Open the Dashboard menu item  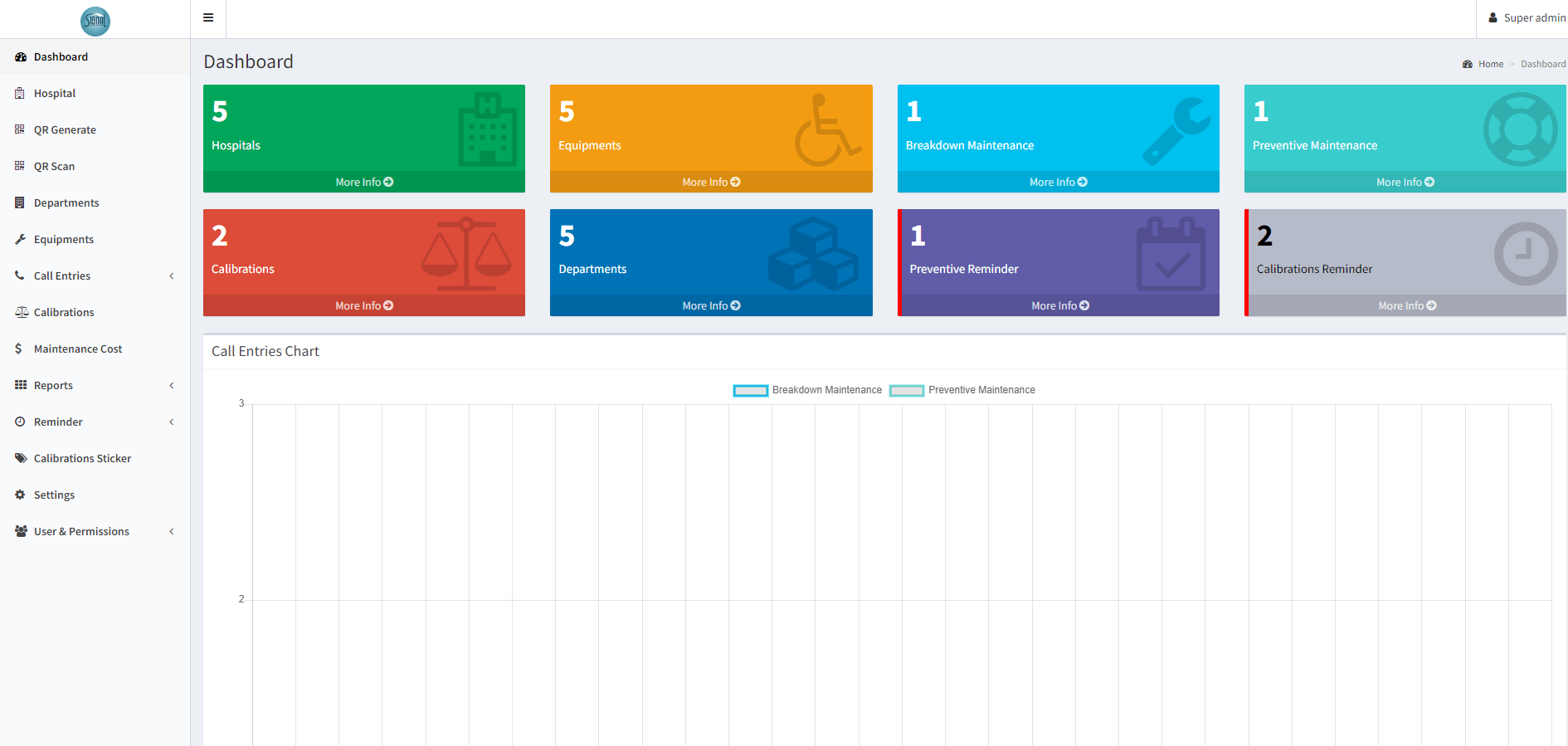95,57
